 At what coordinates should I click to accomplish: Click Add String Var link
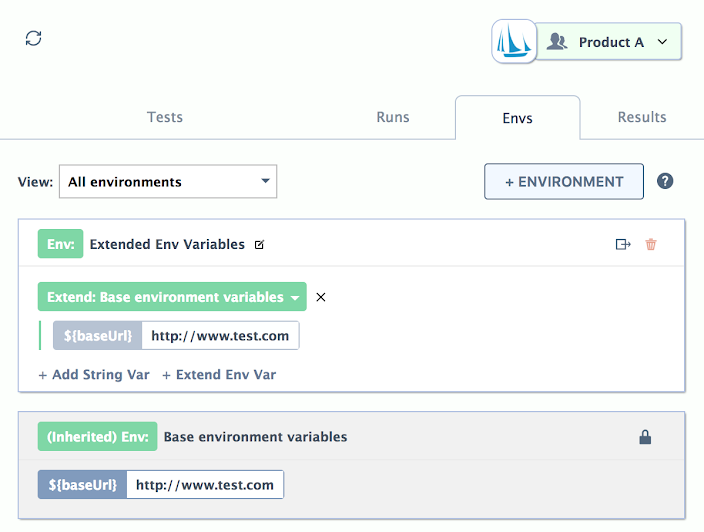coord(94,375)
